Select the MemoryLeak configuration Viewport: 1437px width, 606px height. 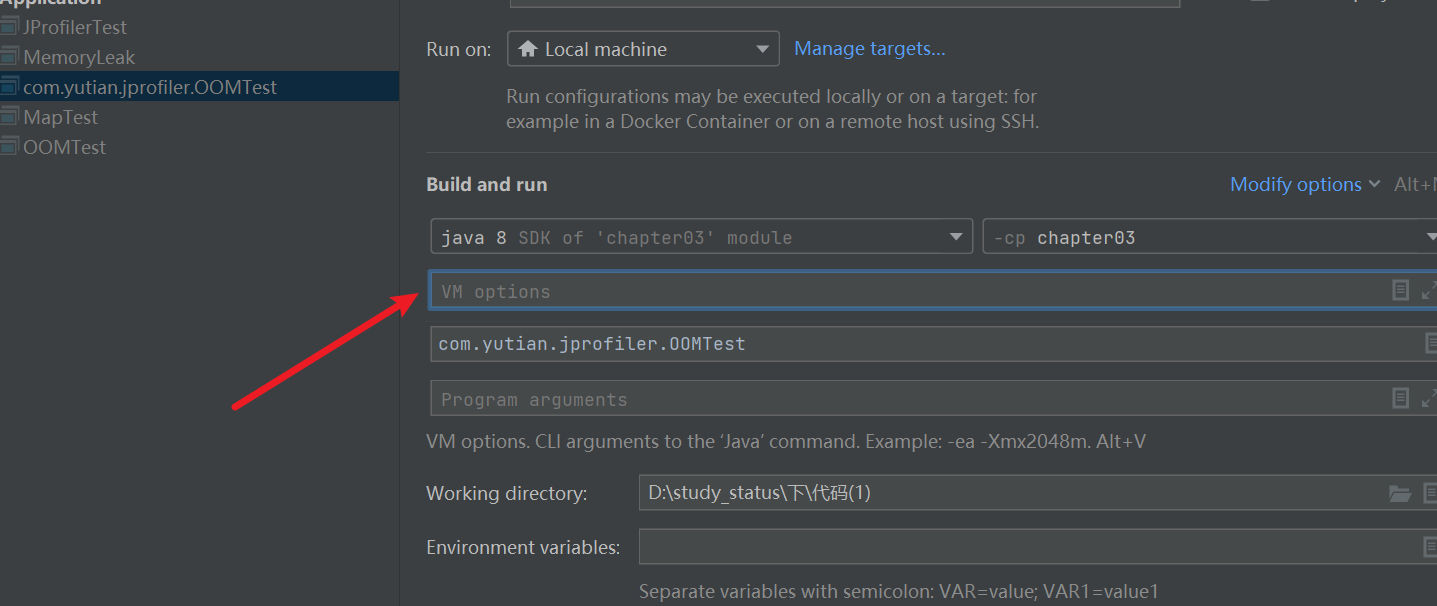[x=79, y=57]
